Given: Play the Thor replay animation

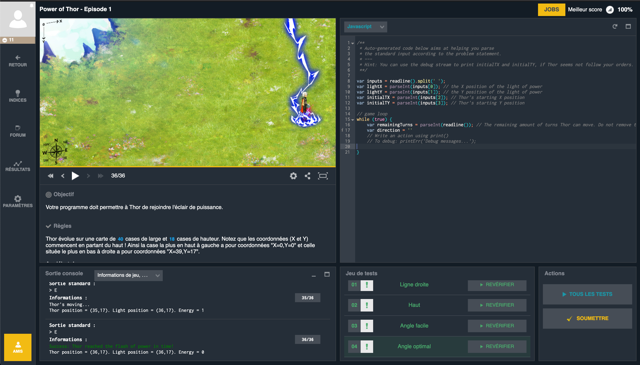Looking at the screenshot, I should [x=75, y=176].
